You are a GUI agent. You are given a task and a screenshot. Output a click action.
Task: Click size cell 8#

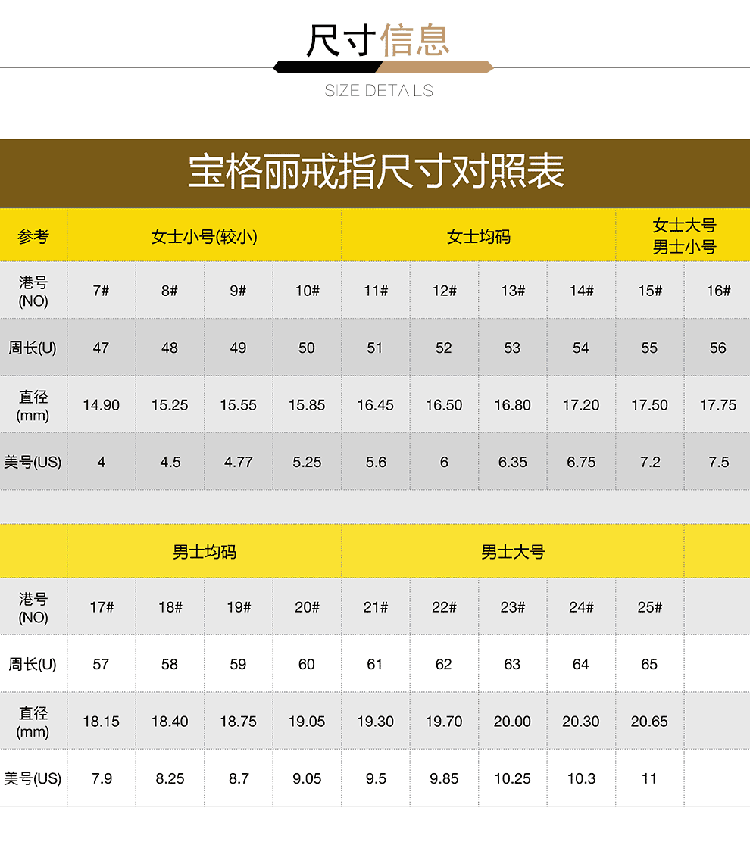pos(169,291)
